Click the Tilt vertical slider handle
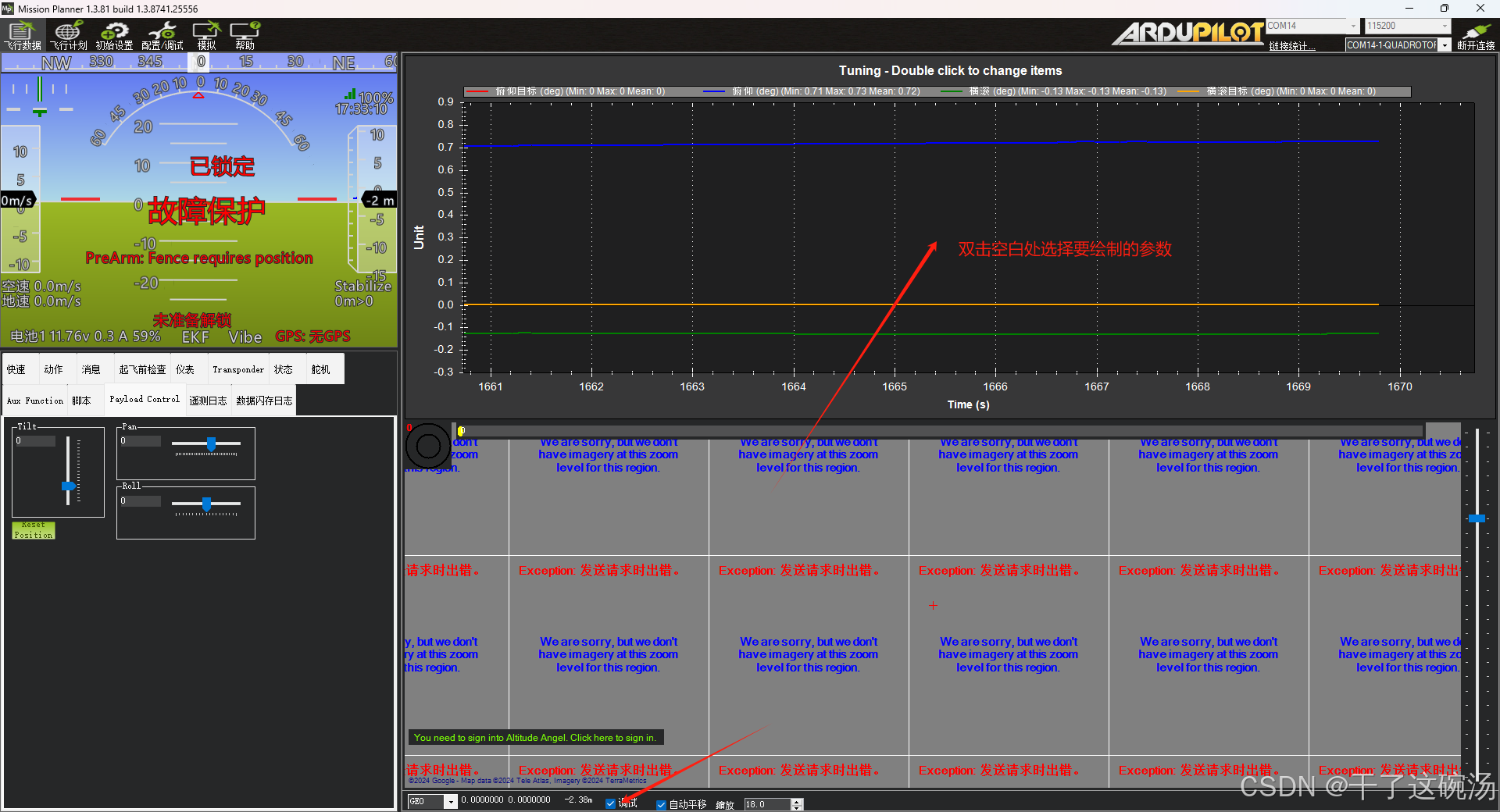 click(x=69, y=486)
